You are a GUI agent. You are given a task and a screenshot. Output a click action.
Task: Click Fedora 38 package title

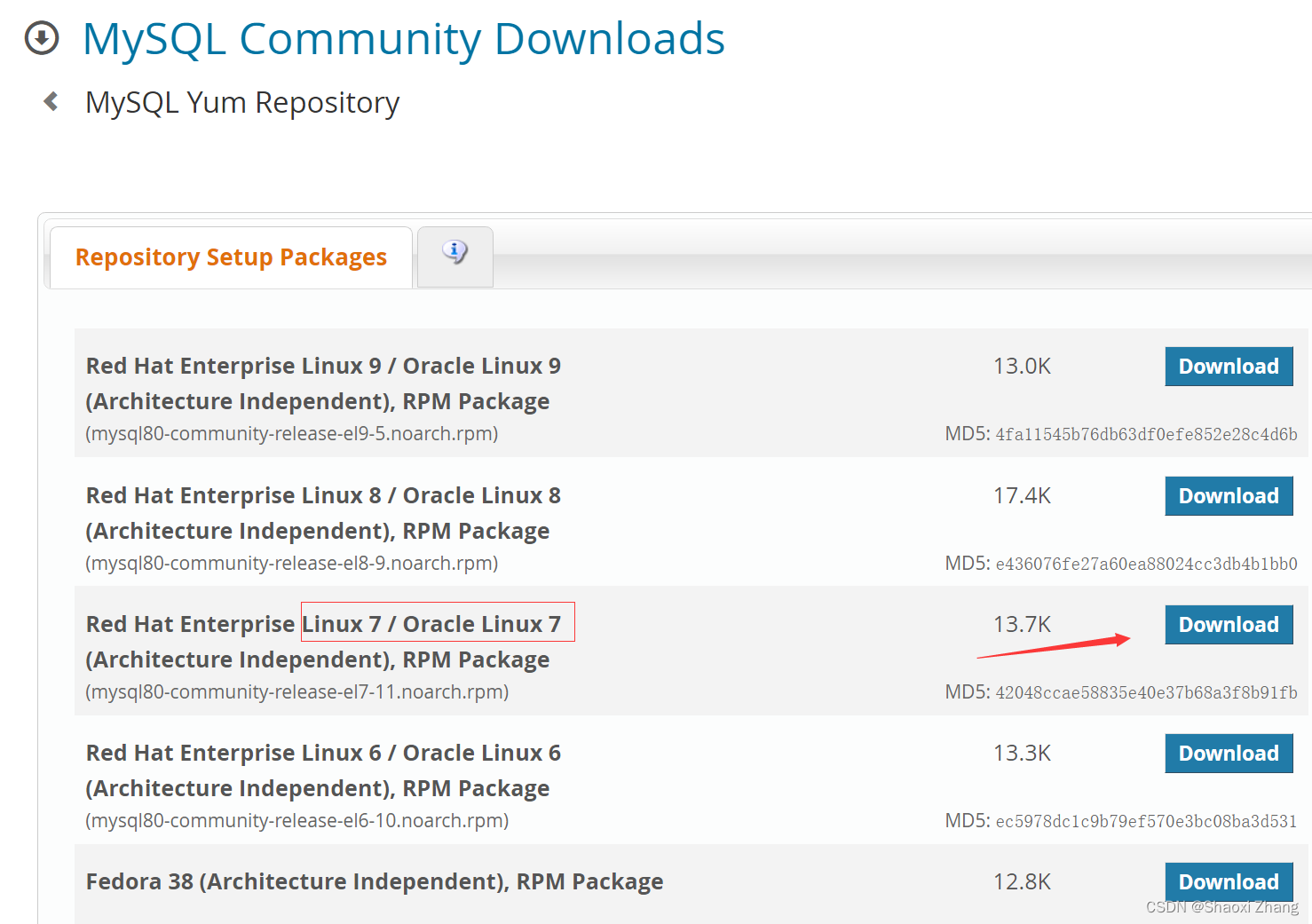click(x=375, y=881)
